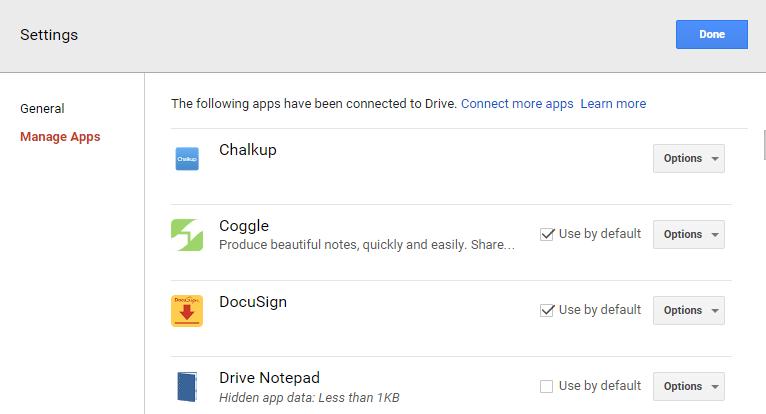Click the blue Done button

point(712,34)
